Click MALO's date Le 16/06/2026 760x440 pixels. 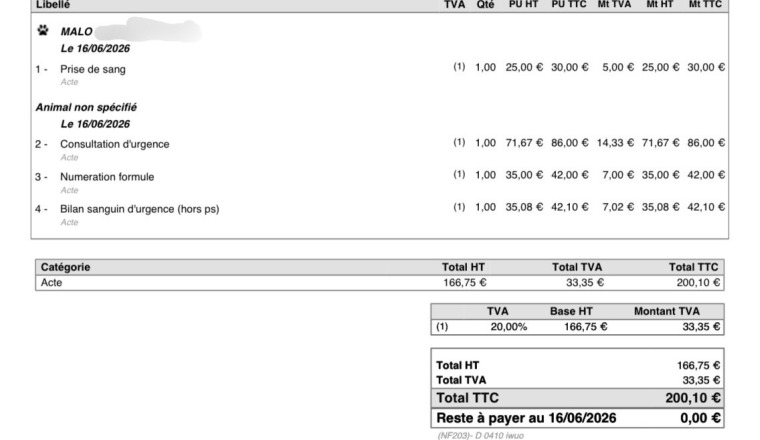click(x=95, y=48)
